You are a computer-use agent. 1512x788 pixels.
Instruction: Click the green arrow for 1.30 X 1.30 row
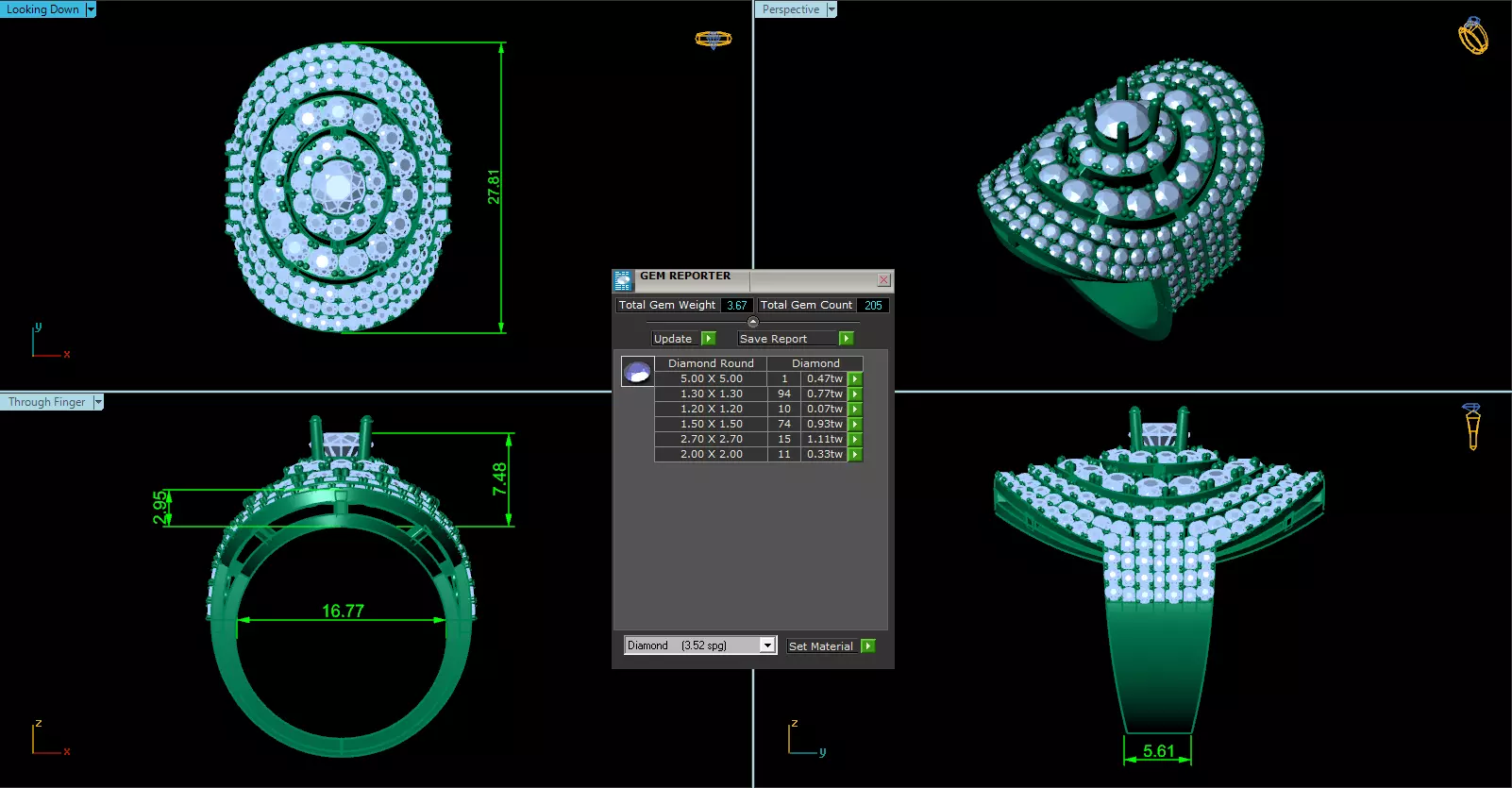855,394
